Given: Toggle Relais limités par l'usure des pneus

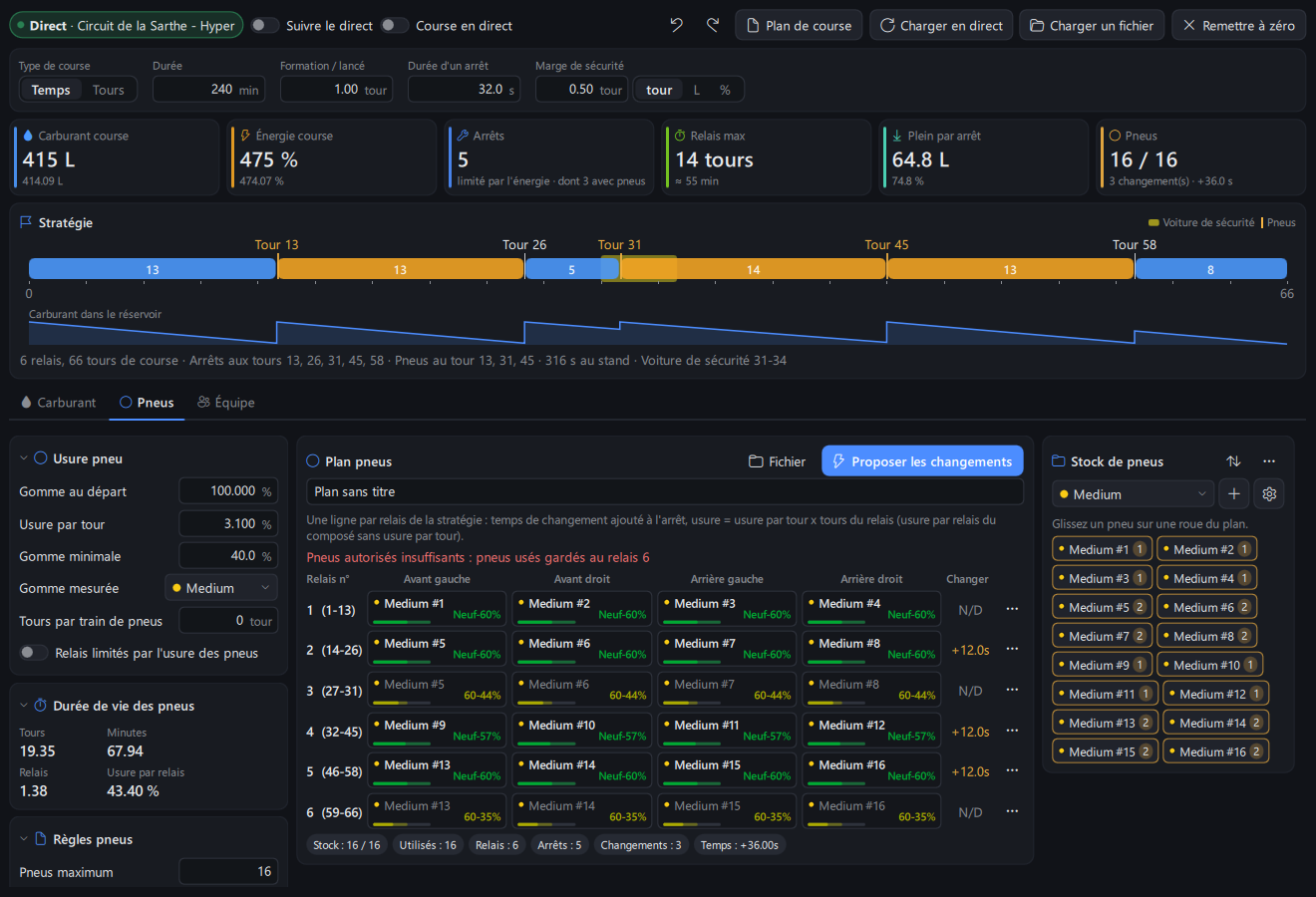Looking at the screenshot, I should pos(34,653).
